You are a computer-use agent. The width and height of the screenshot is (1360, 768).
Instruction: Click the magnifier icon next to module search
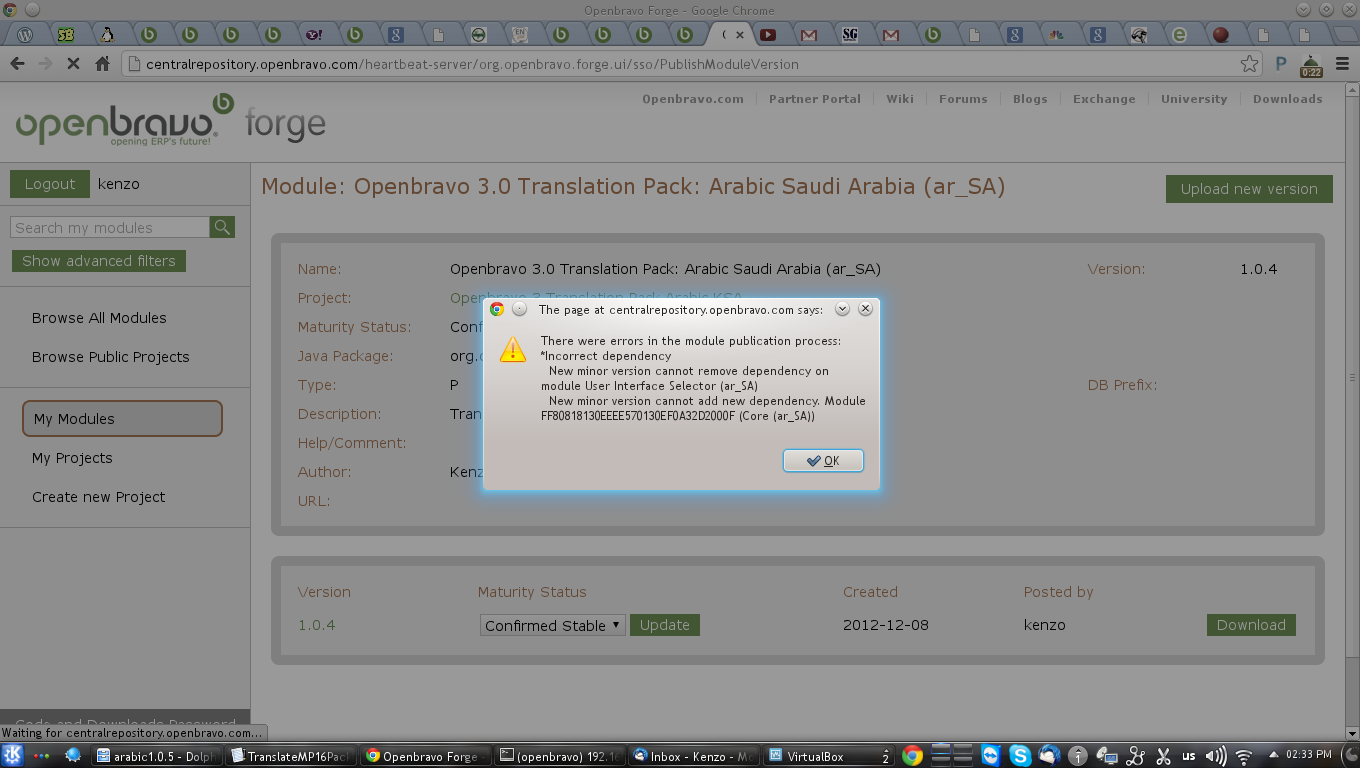click(x=222, y=228)
